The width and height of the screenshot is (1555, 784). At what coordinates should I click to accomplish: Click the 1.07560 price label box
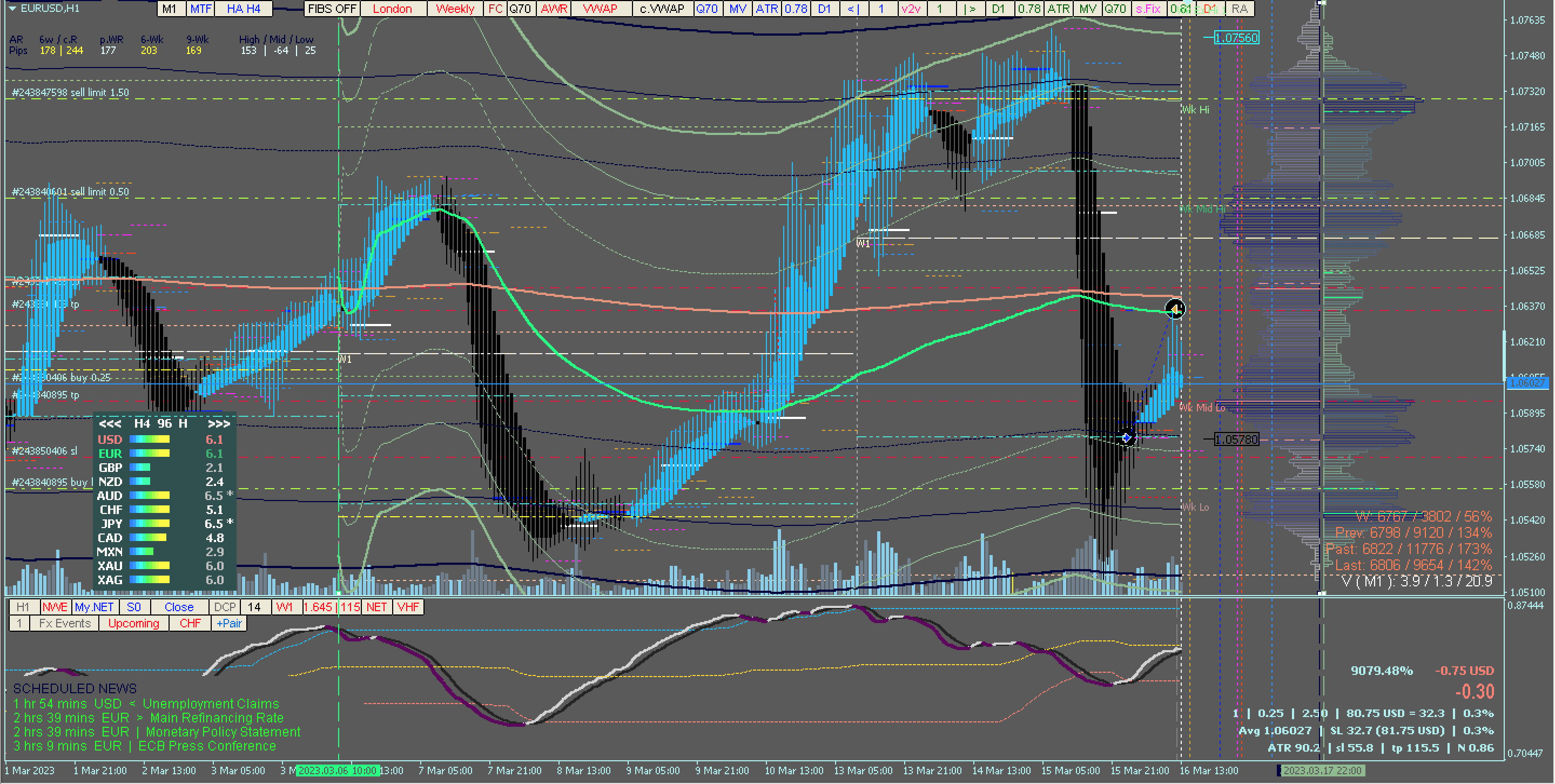click(1236, 38)
